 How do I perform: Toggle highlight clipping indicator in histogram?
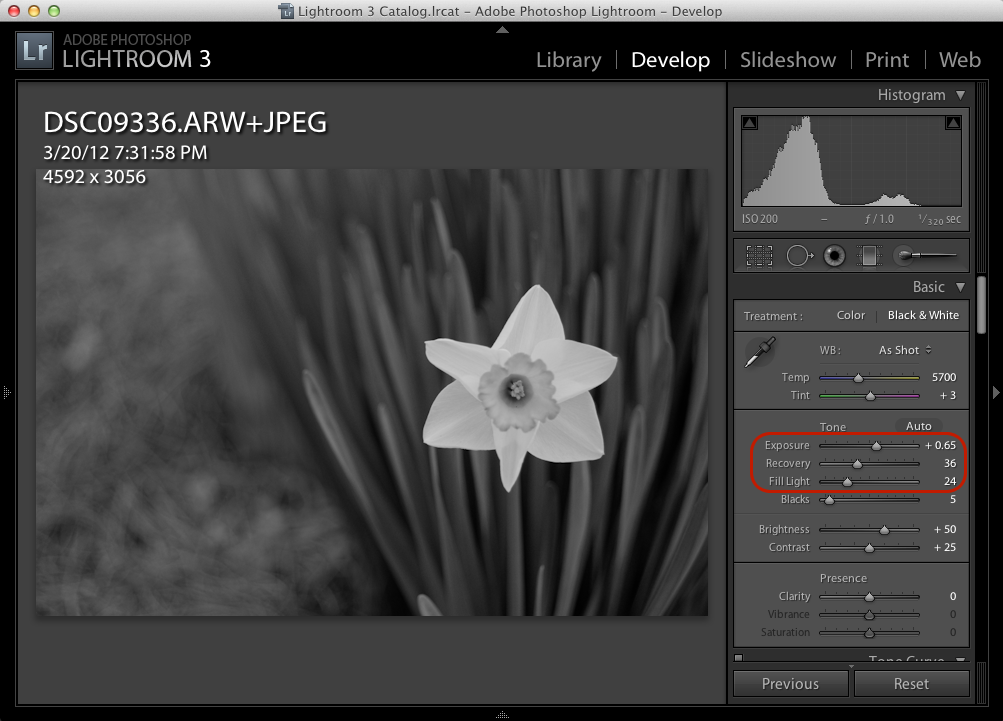click(x=954, y=123)
